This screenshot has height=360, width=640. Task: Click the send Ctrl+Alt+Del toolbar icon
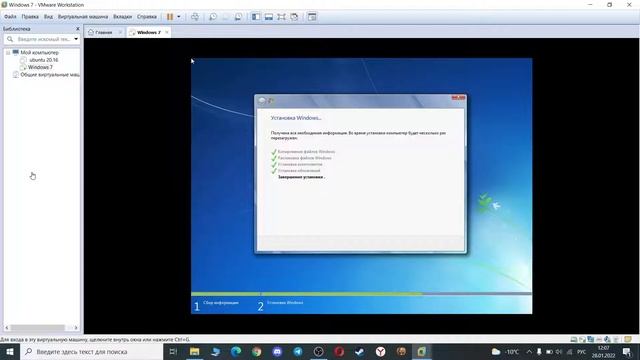(195, 17)
